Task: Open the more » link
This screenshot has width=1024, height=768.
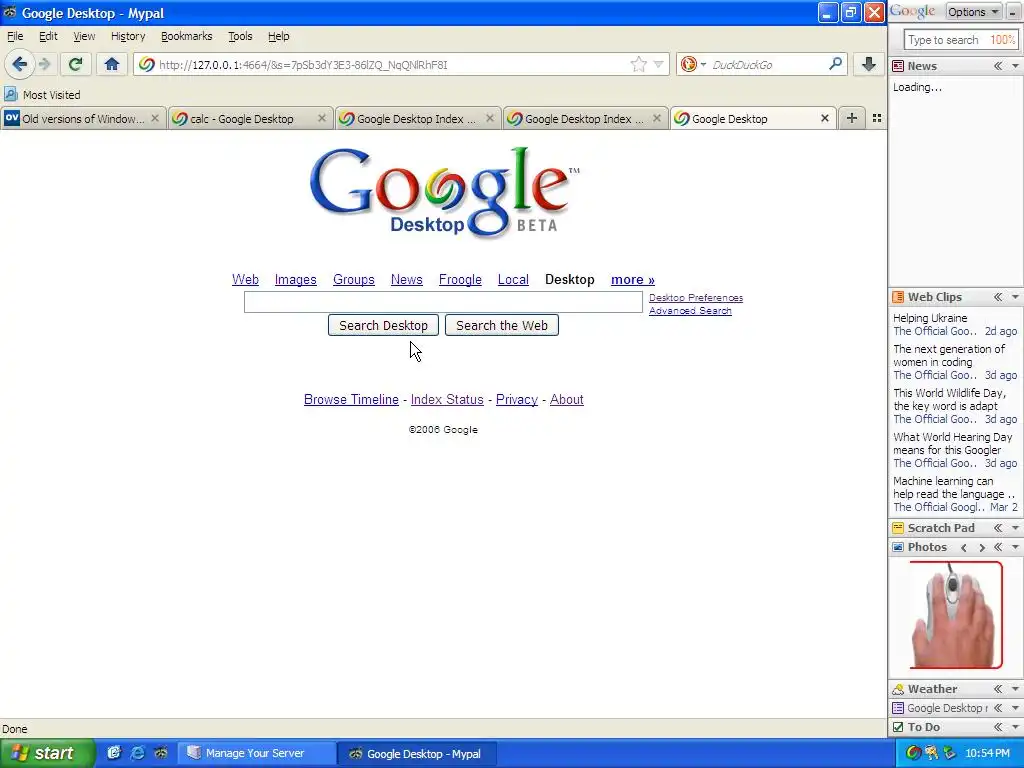Action: point(633,280)
